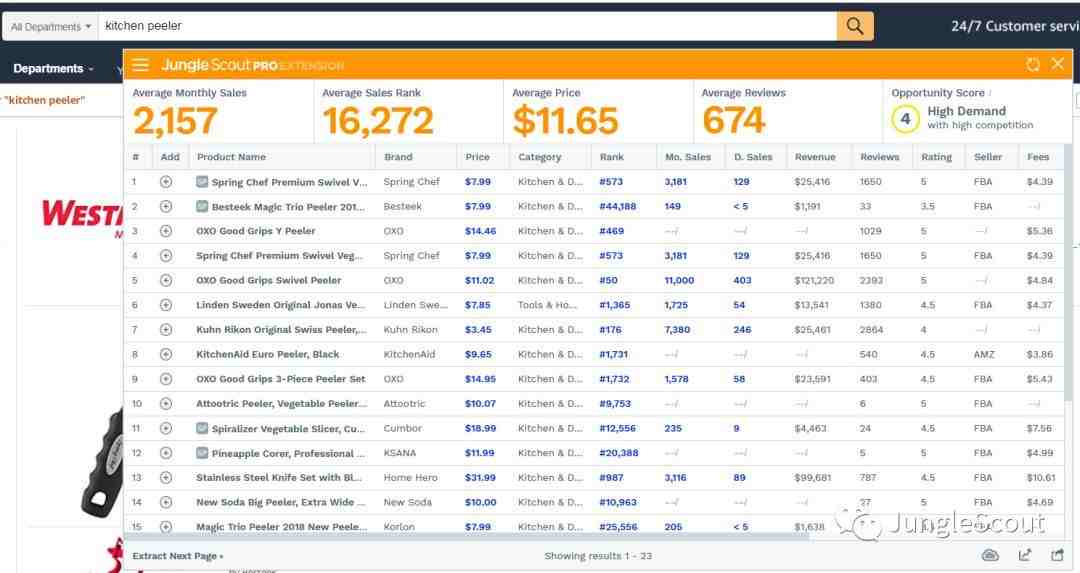Expand the Departments navigation menu
1080x573 pixels.
[54, 68]
